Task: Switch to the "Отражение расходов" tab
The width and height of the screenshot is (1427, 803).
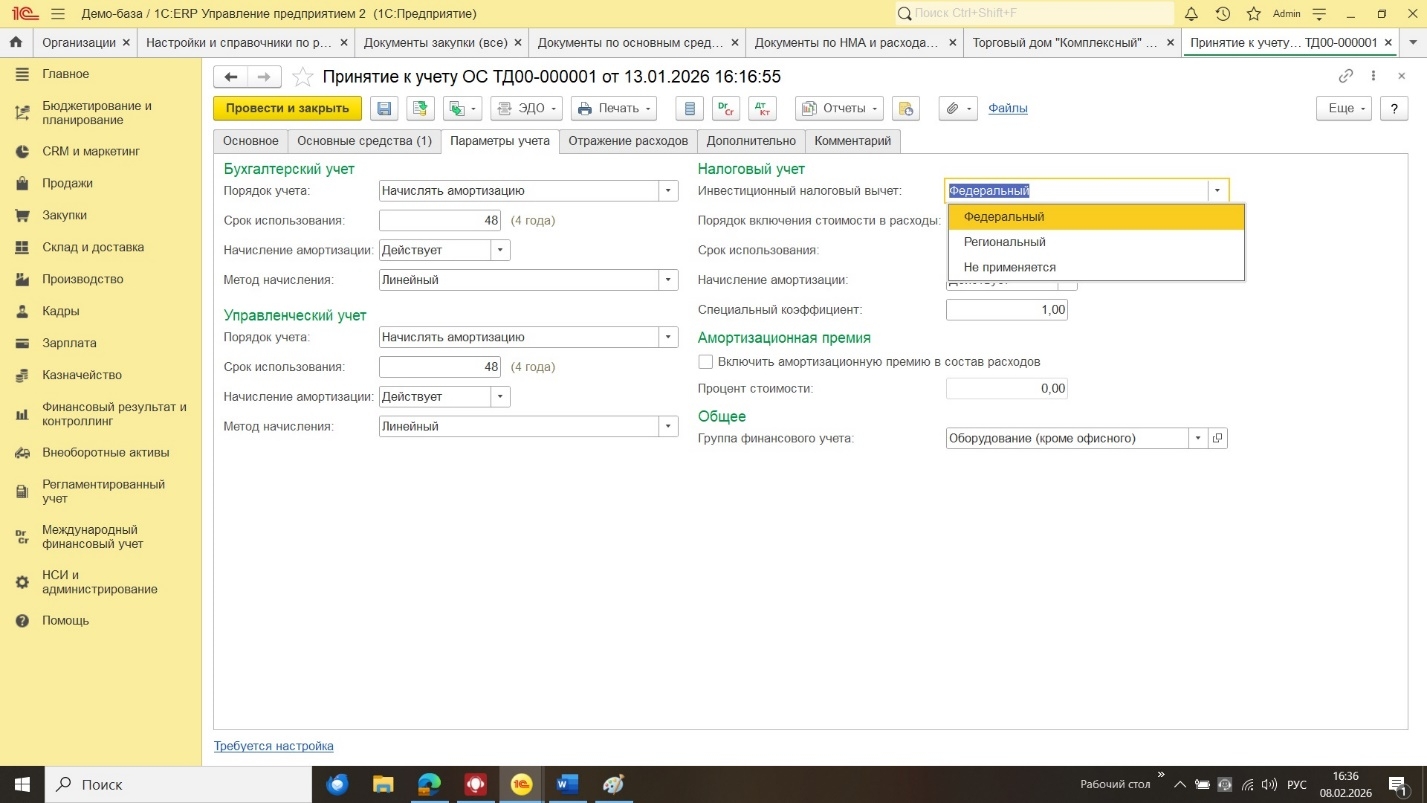Action: (628, 141)
